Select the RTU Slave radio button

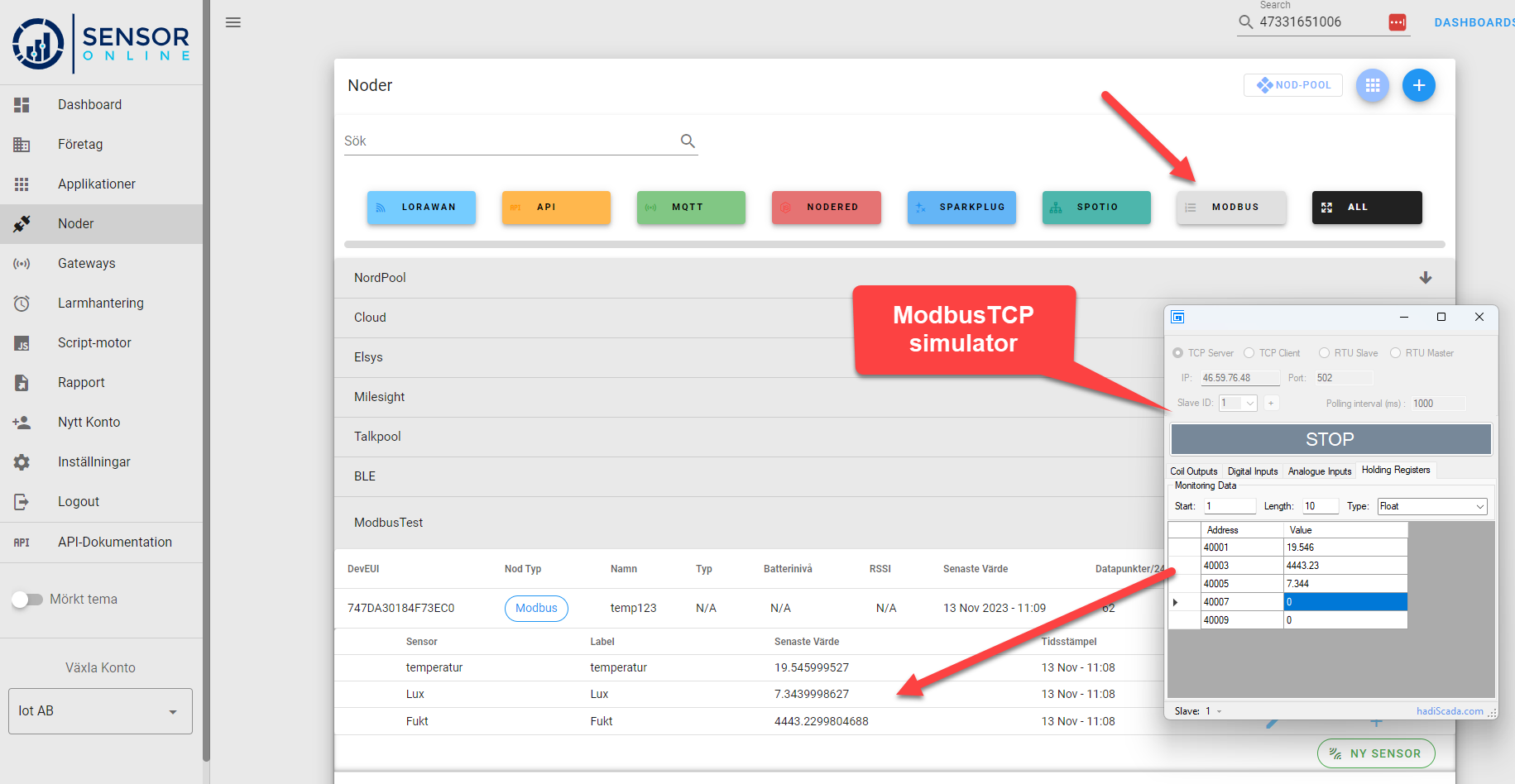(1324, 353)
